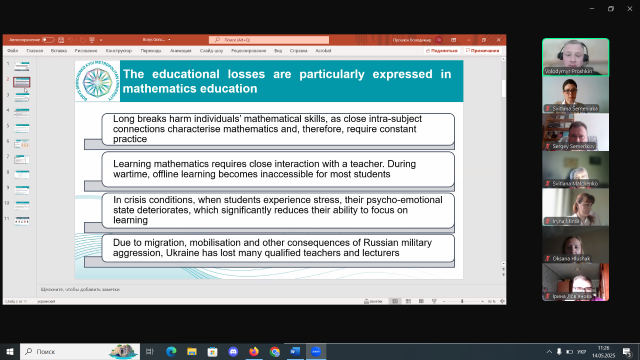The height and width of the screenshot is (360, 640).
Task: Toggle the AutoSave switch in title bar
Action: click(48, 40)
